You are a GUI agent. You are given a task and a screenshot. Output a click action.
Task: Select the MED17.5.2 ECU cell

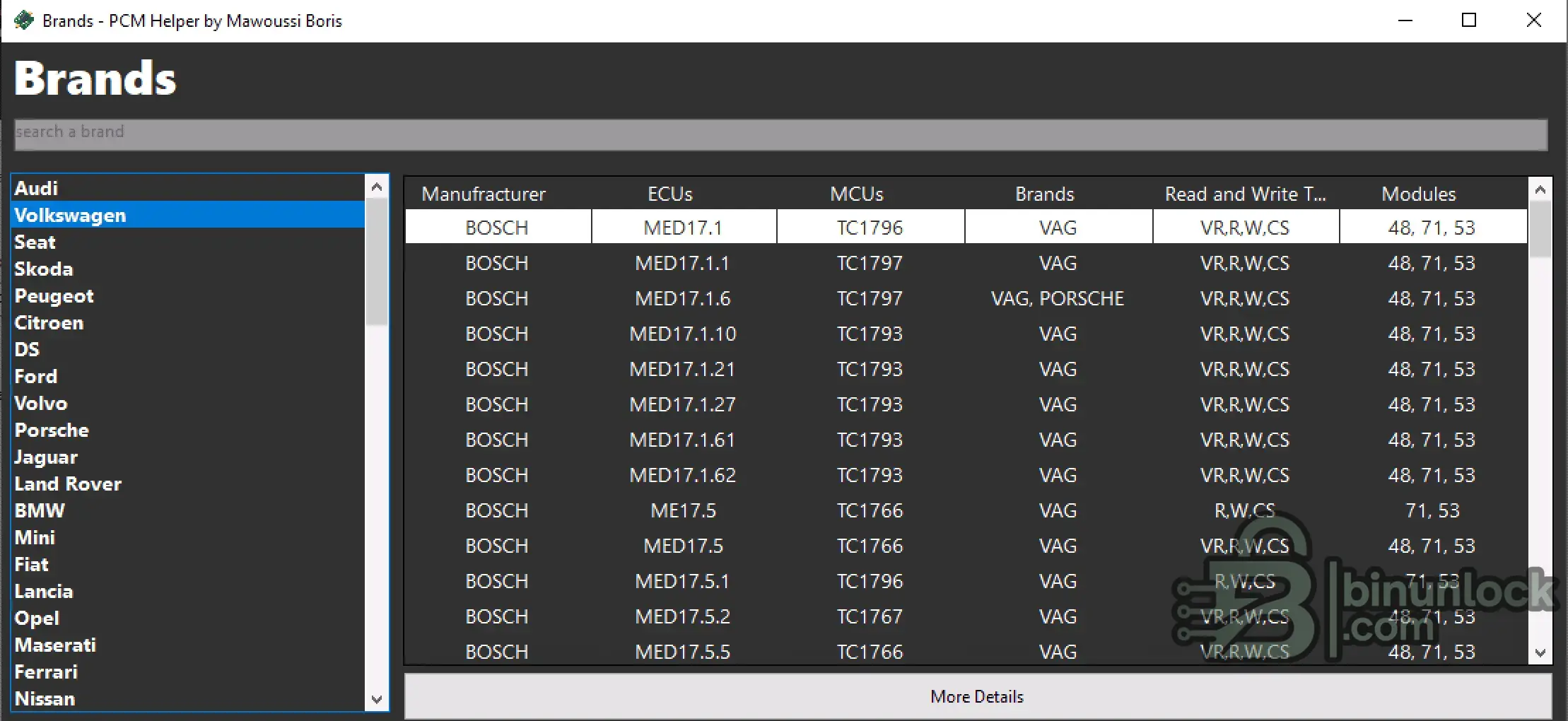(684, 616)
